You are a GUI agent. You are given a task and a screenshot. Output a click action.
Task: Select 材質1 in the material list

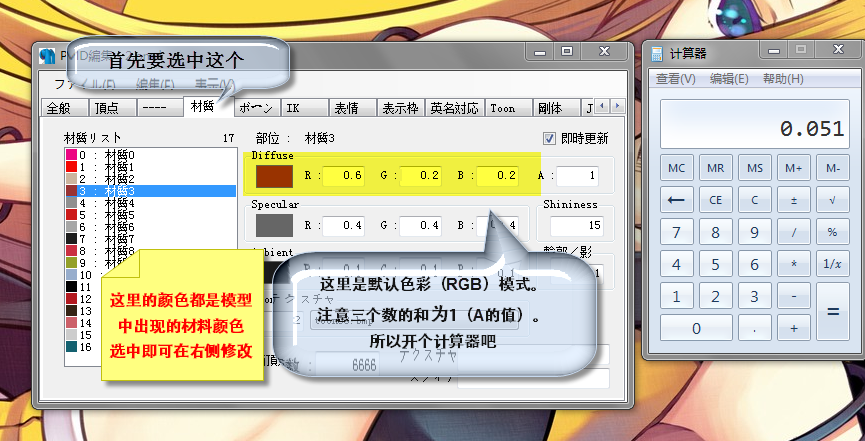tap(150, 167)
